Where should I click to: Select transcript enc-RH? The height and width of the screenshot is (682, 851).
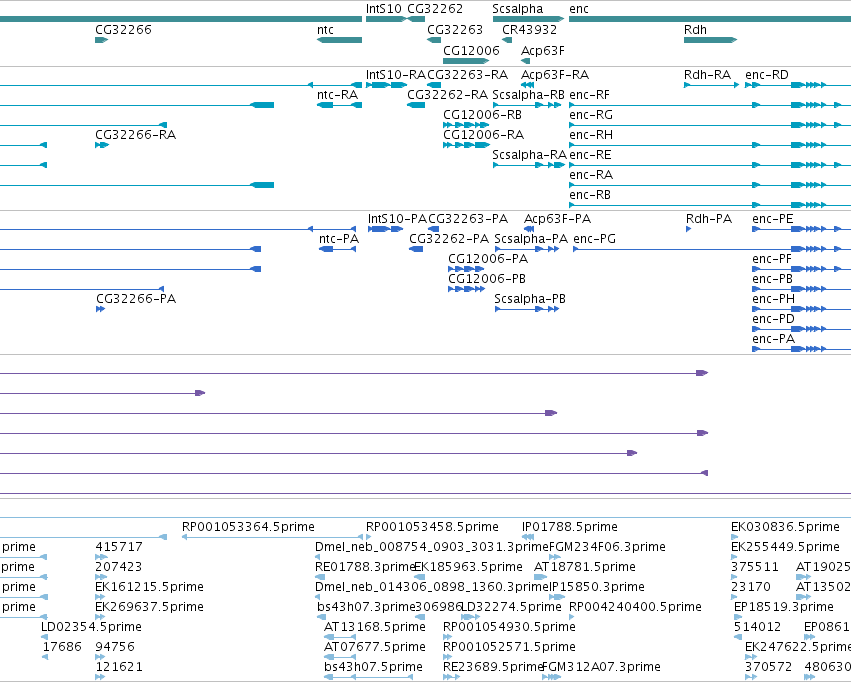click(x=710, y=145)
